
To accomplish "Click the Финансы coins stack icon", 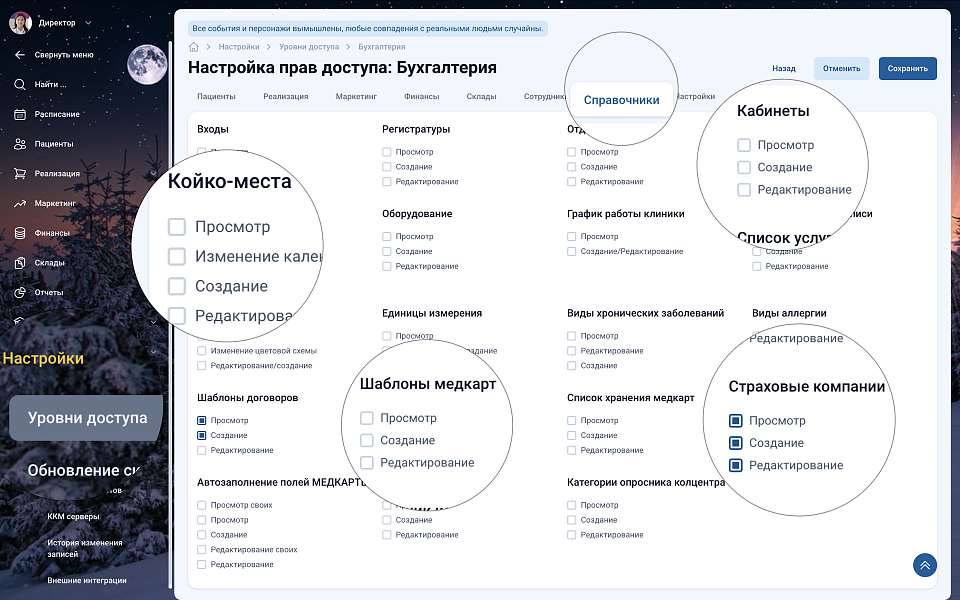I will pos(20,233).
